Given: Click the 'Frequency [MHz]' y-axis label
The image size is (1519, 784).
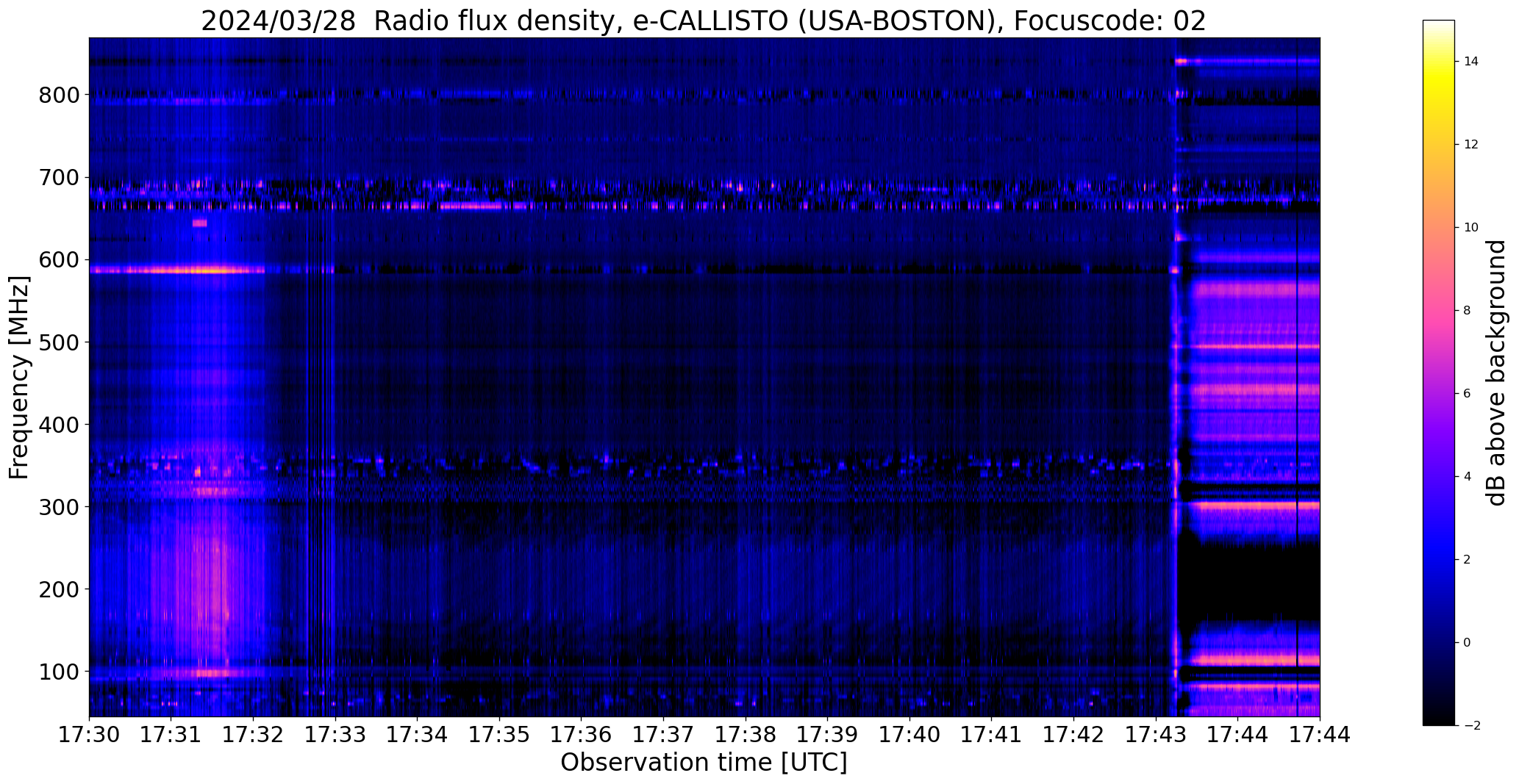Looking at the screenshot, I should pos(19,378).
